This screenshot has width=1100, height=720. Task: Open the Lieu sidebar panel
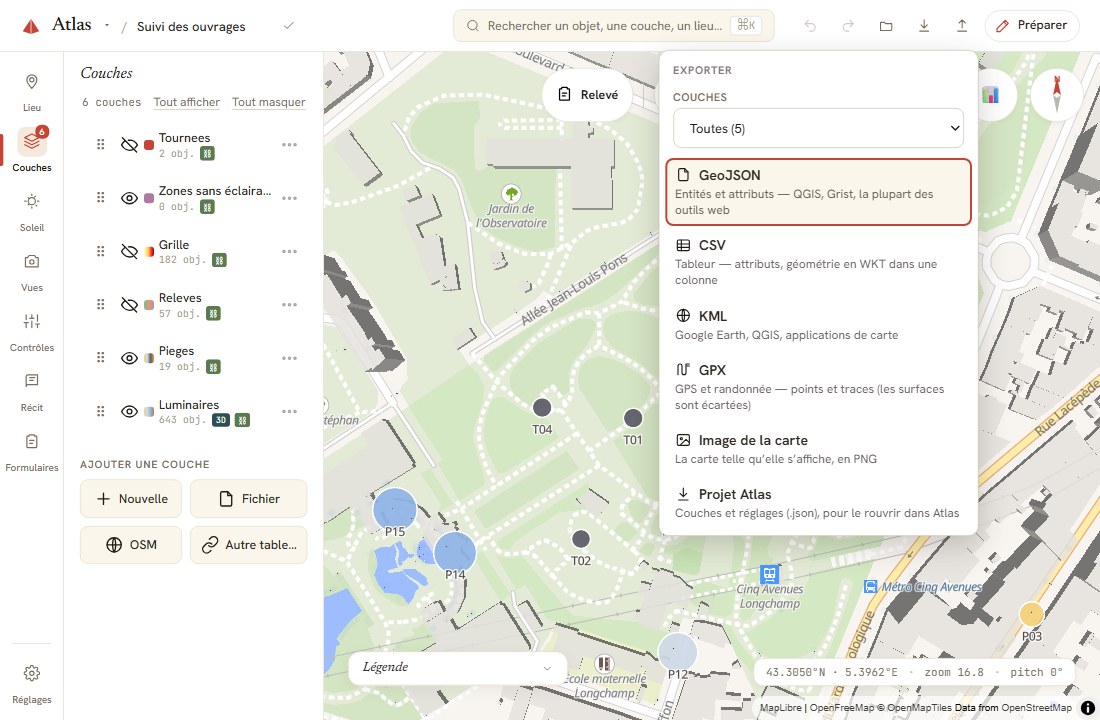(32, 92)
